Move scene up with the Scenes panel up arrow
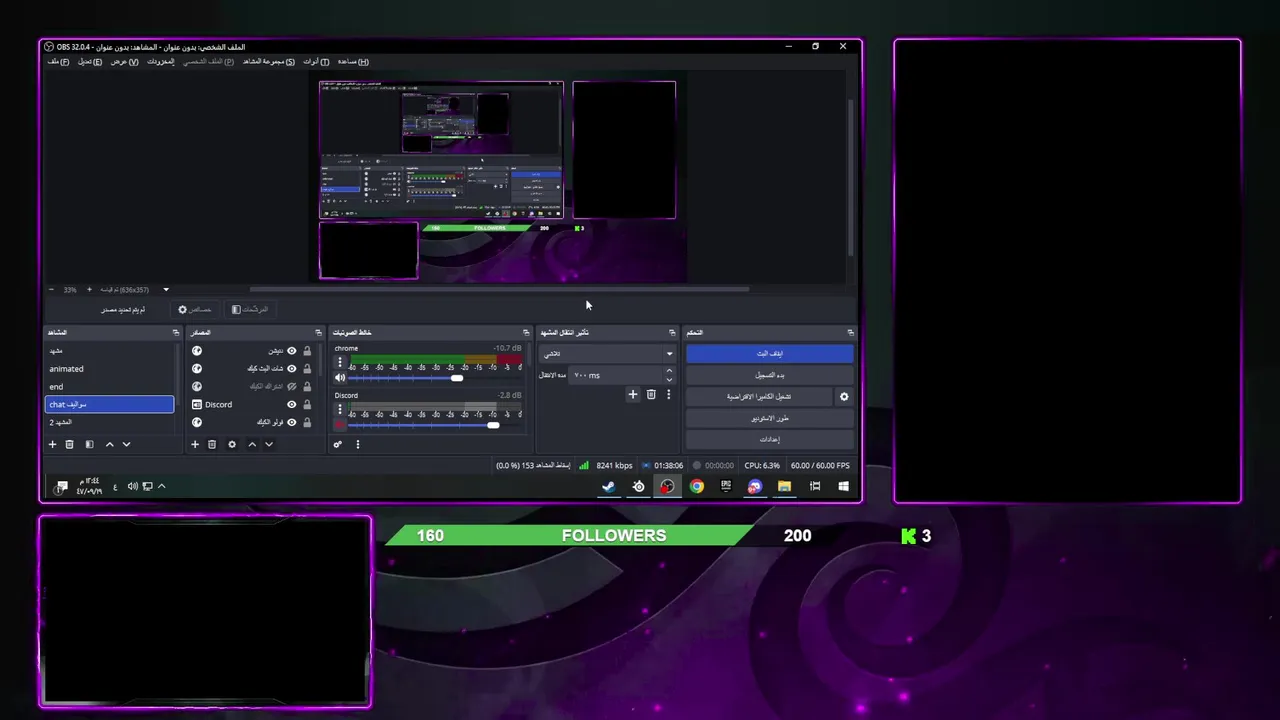 pyautogui.click(x=109, y=444)
